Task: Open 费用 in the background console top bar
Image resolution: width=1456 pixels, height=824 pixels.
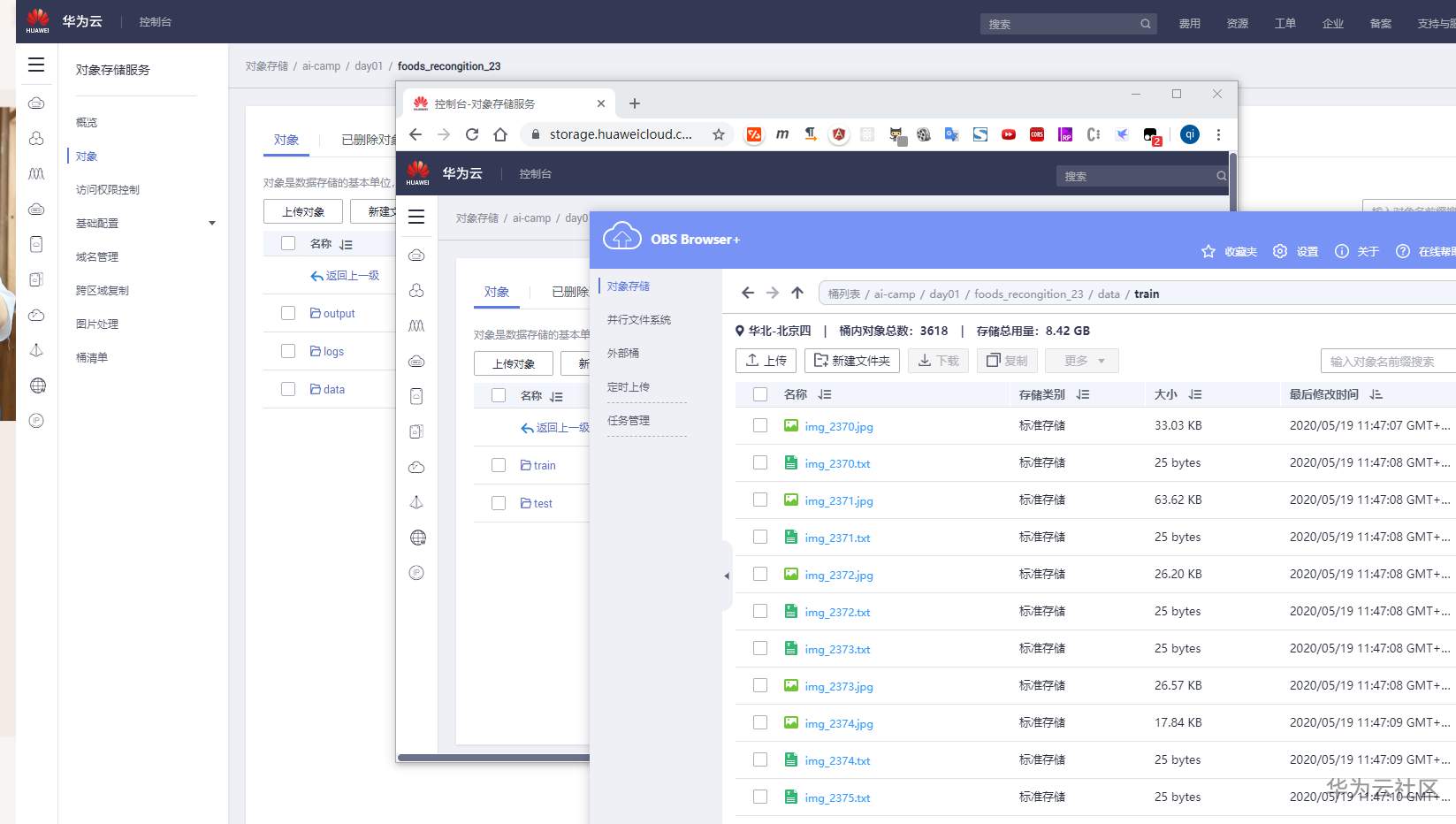Action: pyautogui.click(x=1190, y=24)
